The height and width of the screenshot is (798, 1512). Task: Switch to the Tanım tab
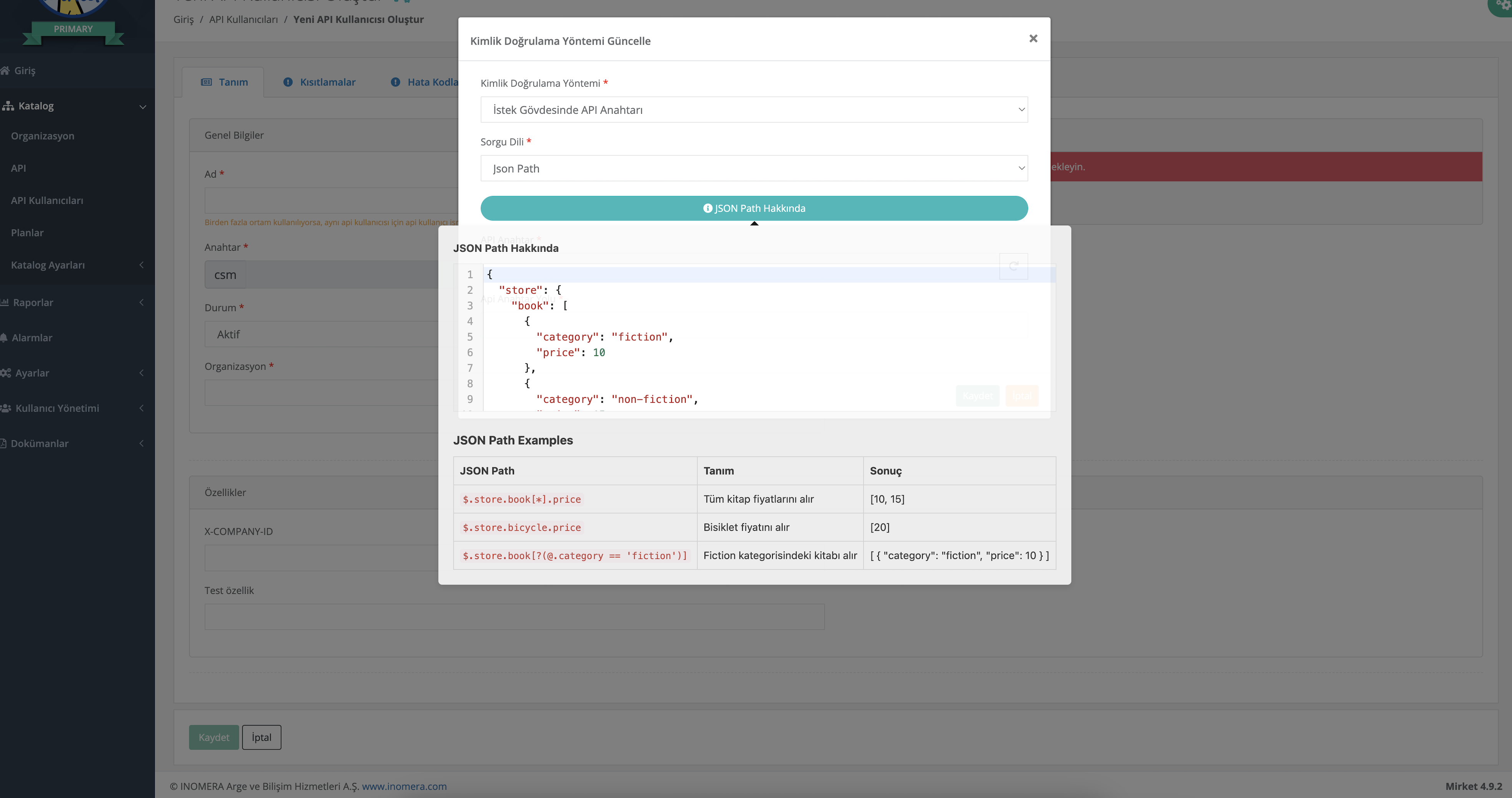click(x=224, y=82)
